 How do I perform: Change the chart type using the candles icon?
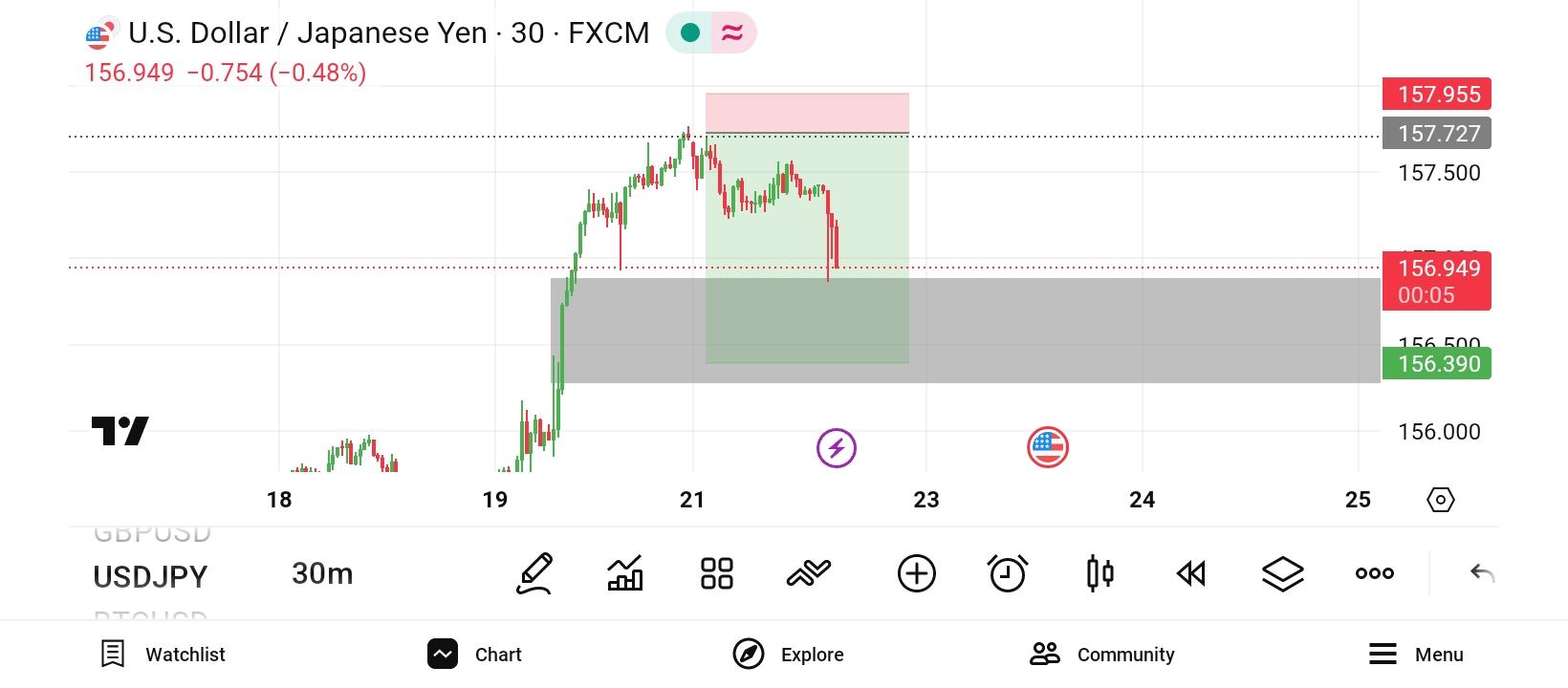[1100, 573]
